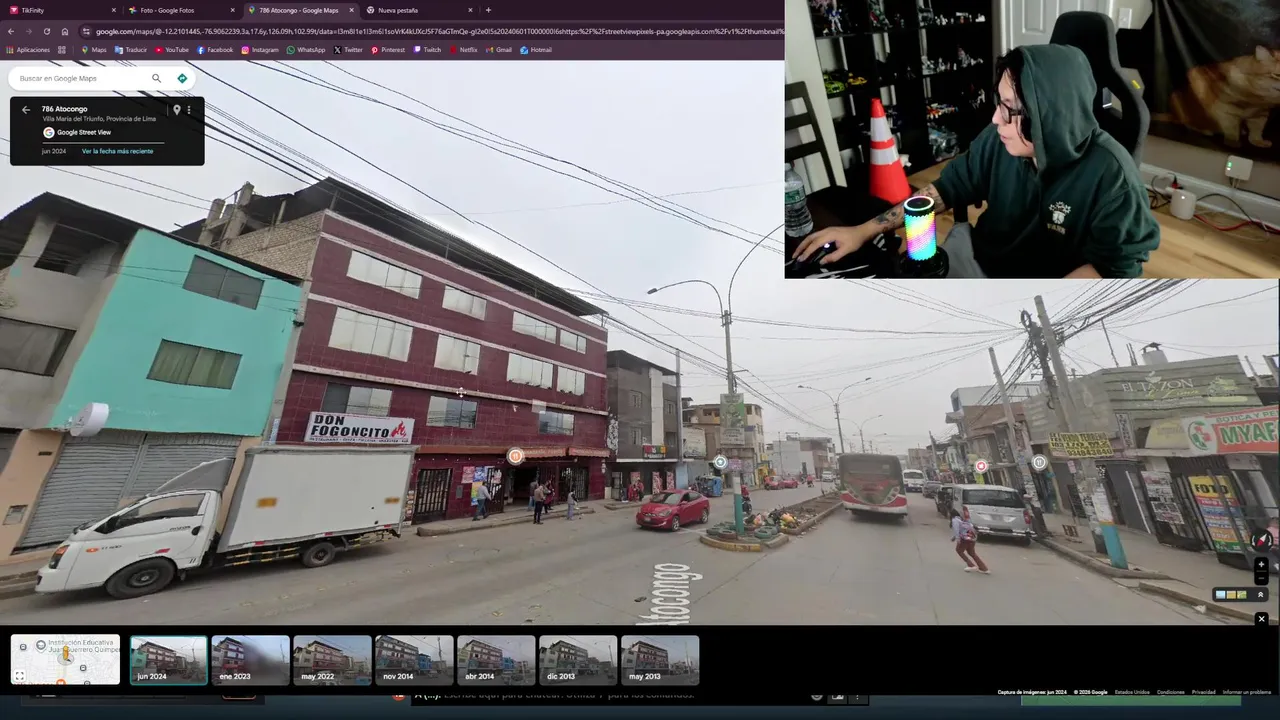Screen dimensions: 1280x720
Task: Open the Traducir bookmark
Action: click(x=131, y=50)
